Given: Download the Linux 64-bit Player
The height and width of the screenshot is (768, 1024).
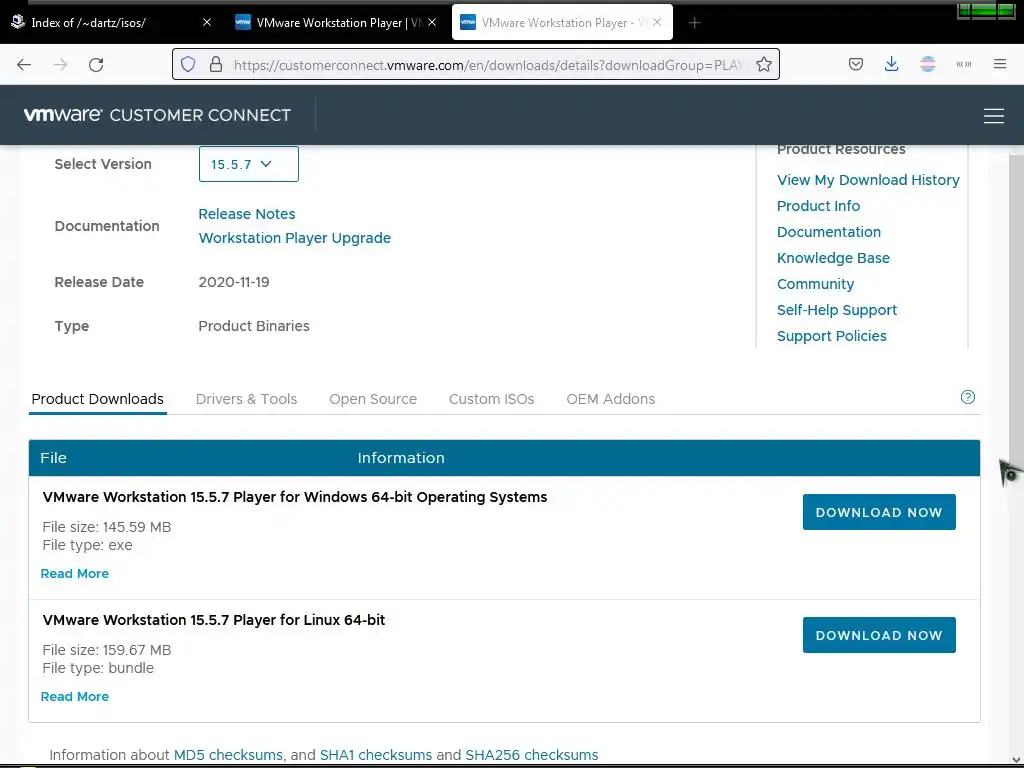Looking at the screenshot, I should click(879, 635).
